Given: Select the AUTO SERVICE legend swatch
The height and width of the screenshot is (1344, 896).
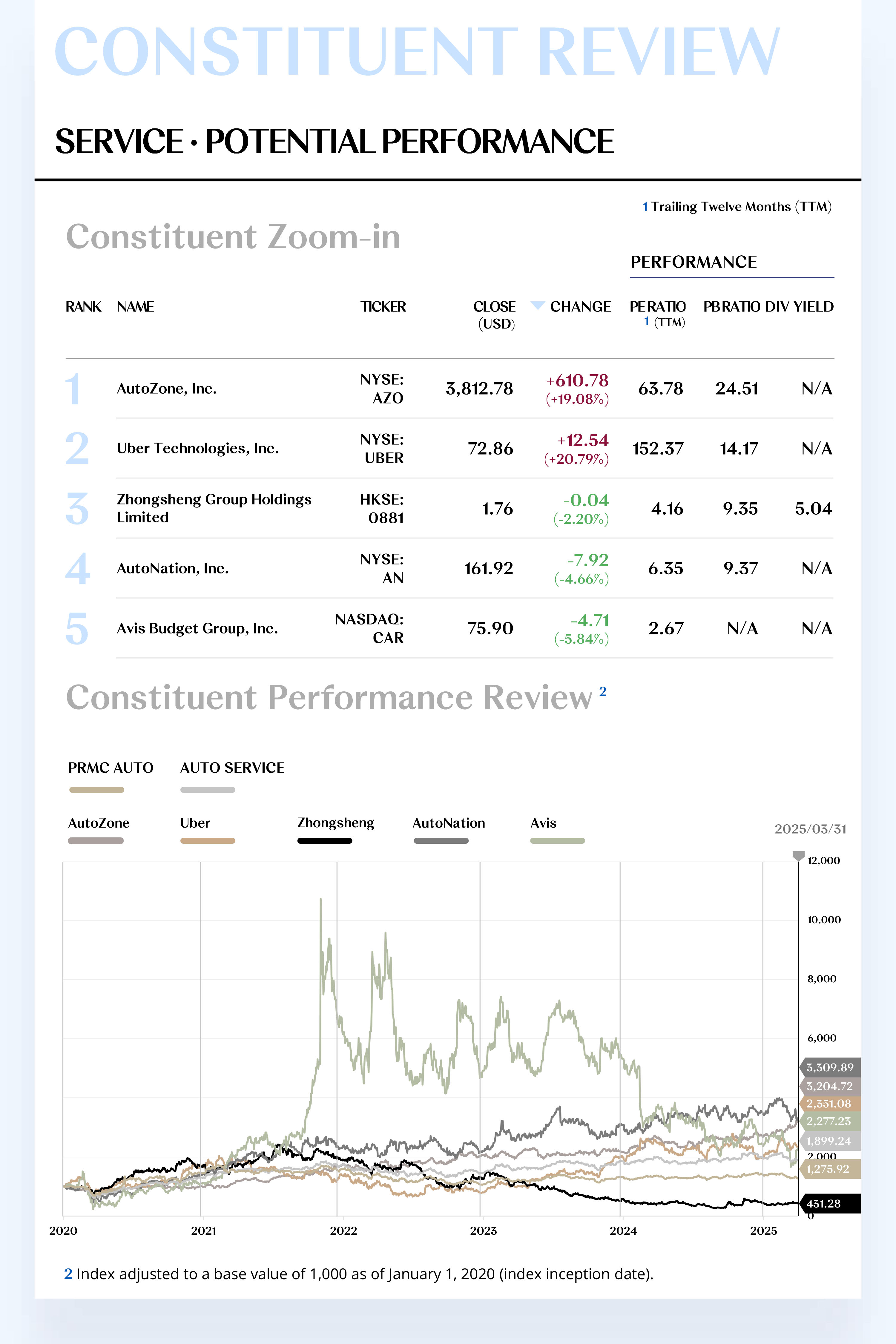Looking at the screenshot, I should (208, 790).
